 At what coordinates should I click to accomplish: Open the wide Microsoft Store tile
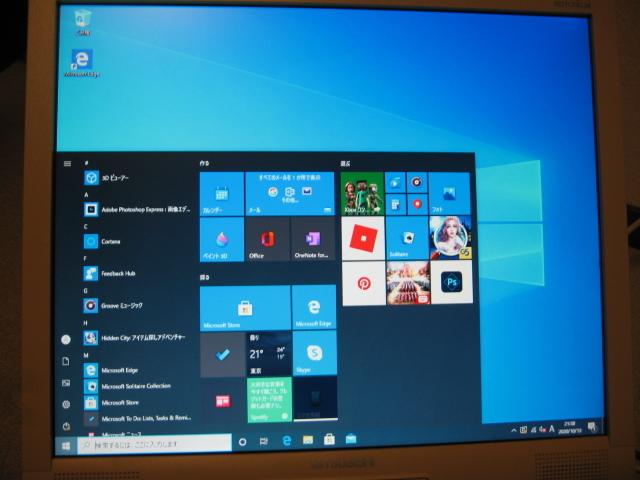(x=245, y=308)
